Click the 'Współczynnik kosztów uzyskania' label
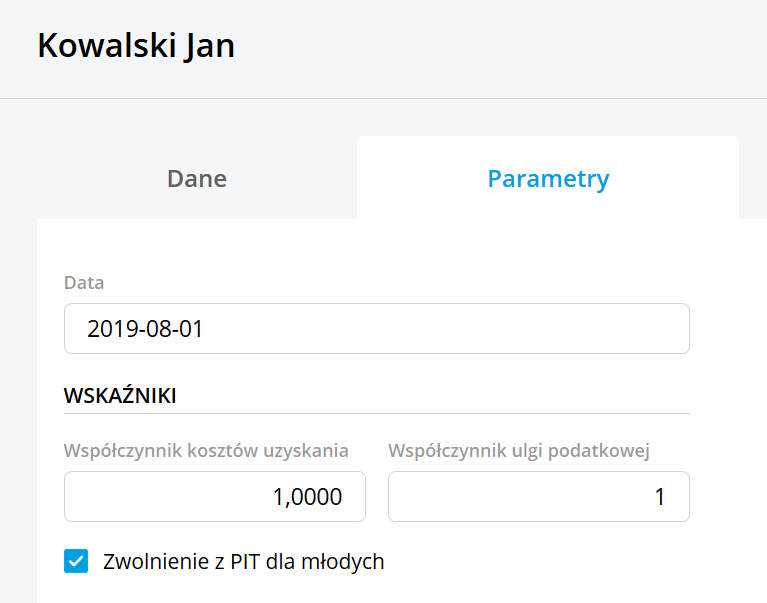Screen dimensions: 767x603 (x=206, y=451)
